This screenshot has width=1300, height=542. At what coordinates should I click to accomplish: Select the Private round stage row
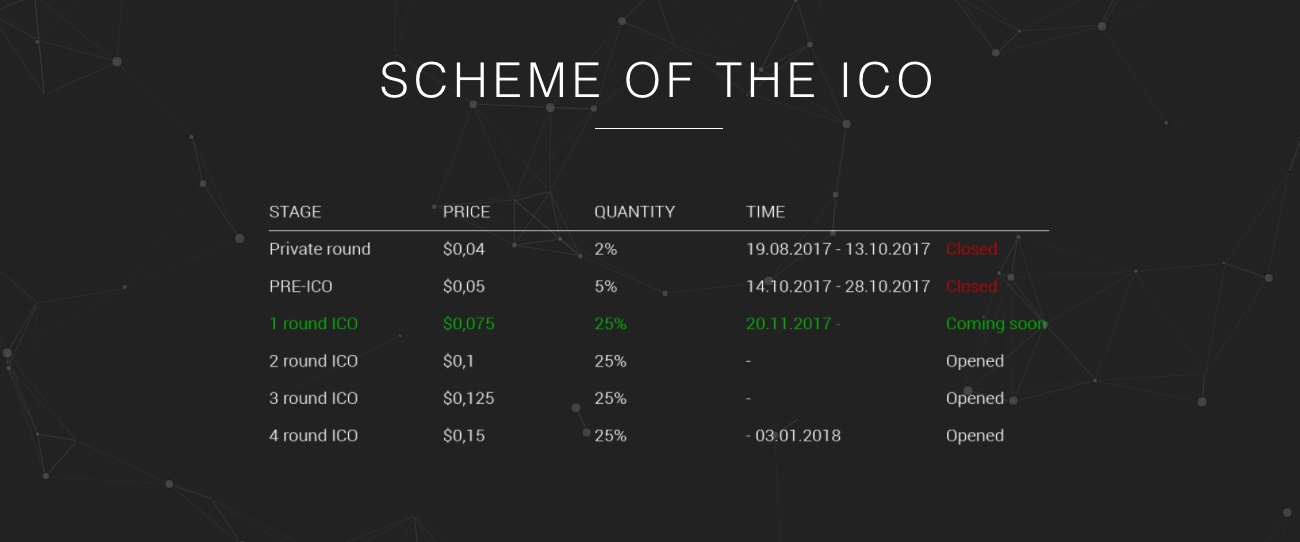[659, 249]
